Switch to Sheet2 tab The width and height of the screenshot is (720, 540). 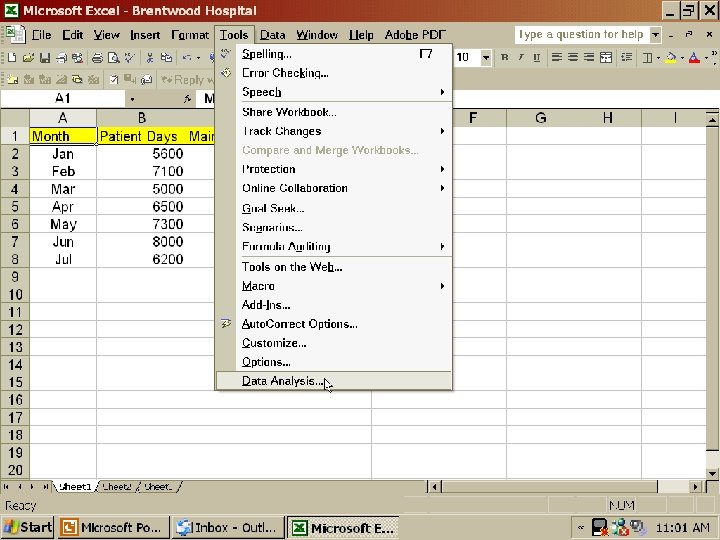(x=117, y=486)
